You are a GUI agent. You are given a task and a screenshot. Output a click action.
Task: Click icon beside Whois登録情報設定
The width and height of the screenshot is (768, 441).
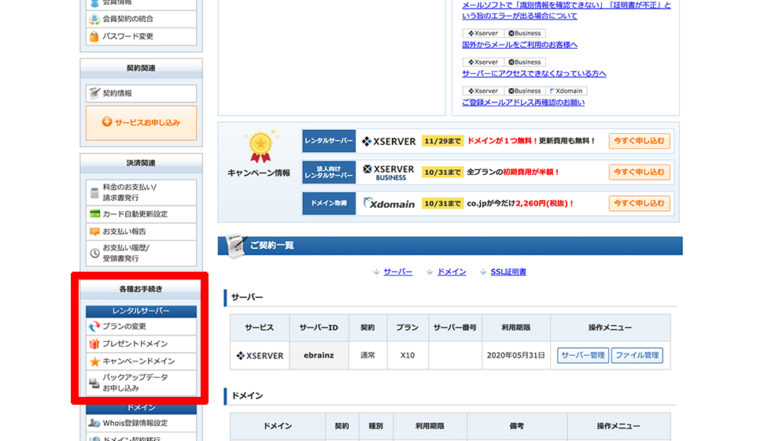pyautogui.click(x=95, y=423)
